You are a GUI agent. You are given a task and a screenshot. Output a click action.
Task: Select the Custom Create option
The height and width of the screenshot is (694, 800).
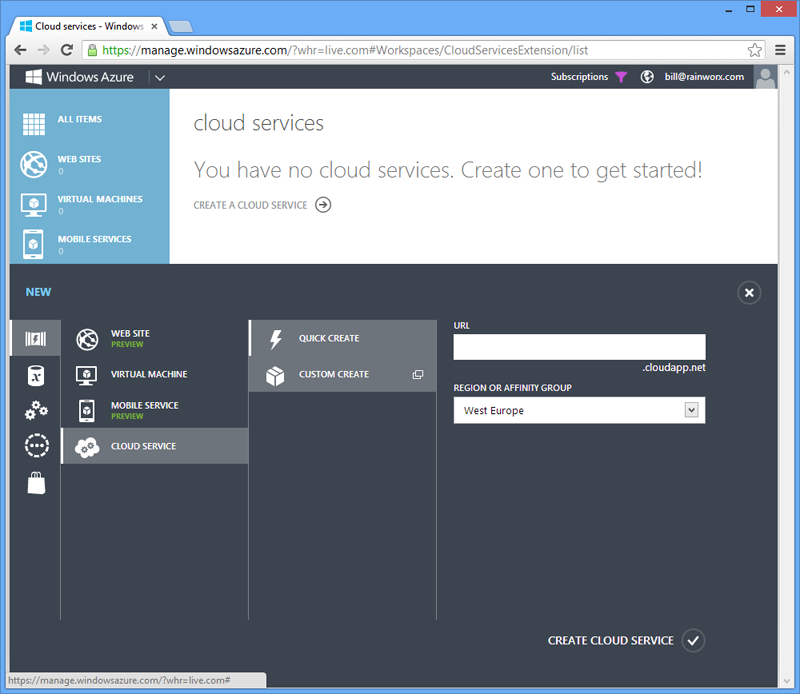coord(343,374)
